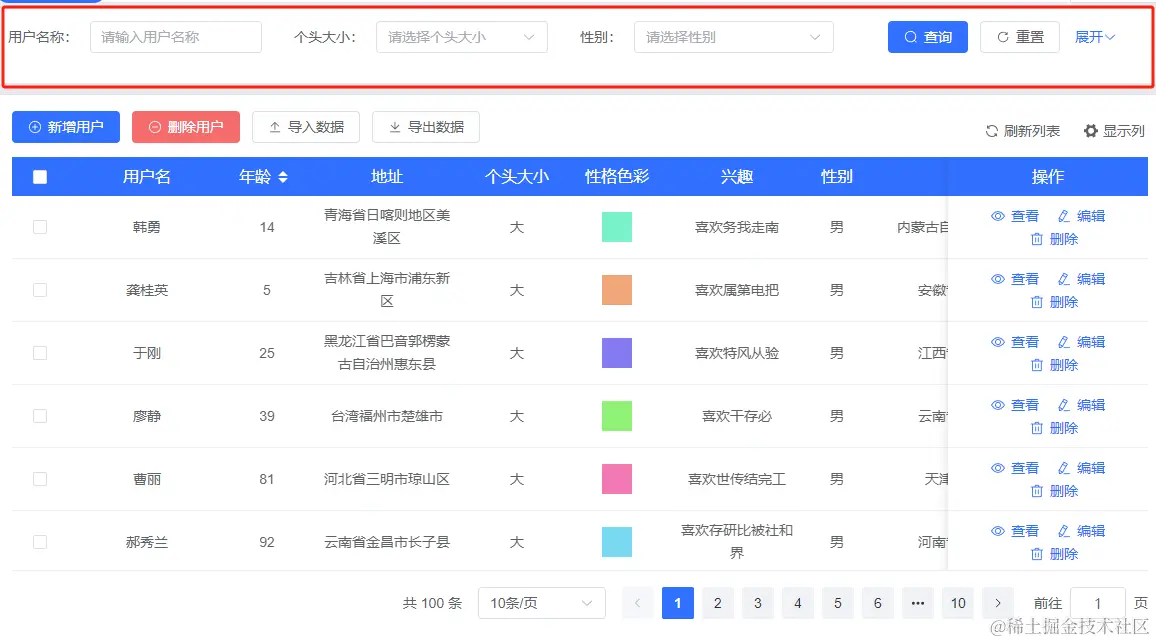The image size is (1156, 643).
Task: Click the 导出数据 button
Action: pos(426,127)
